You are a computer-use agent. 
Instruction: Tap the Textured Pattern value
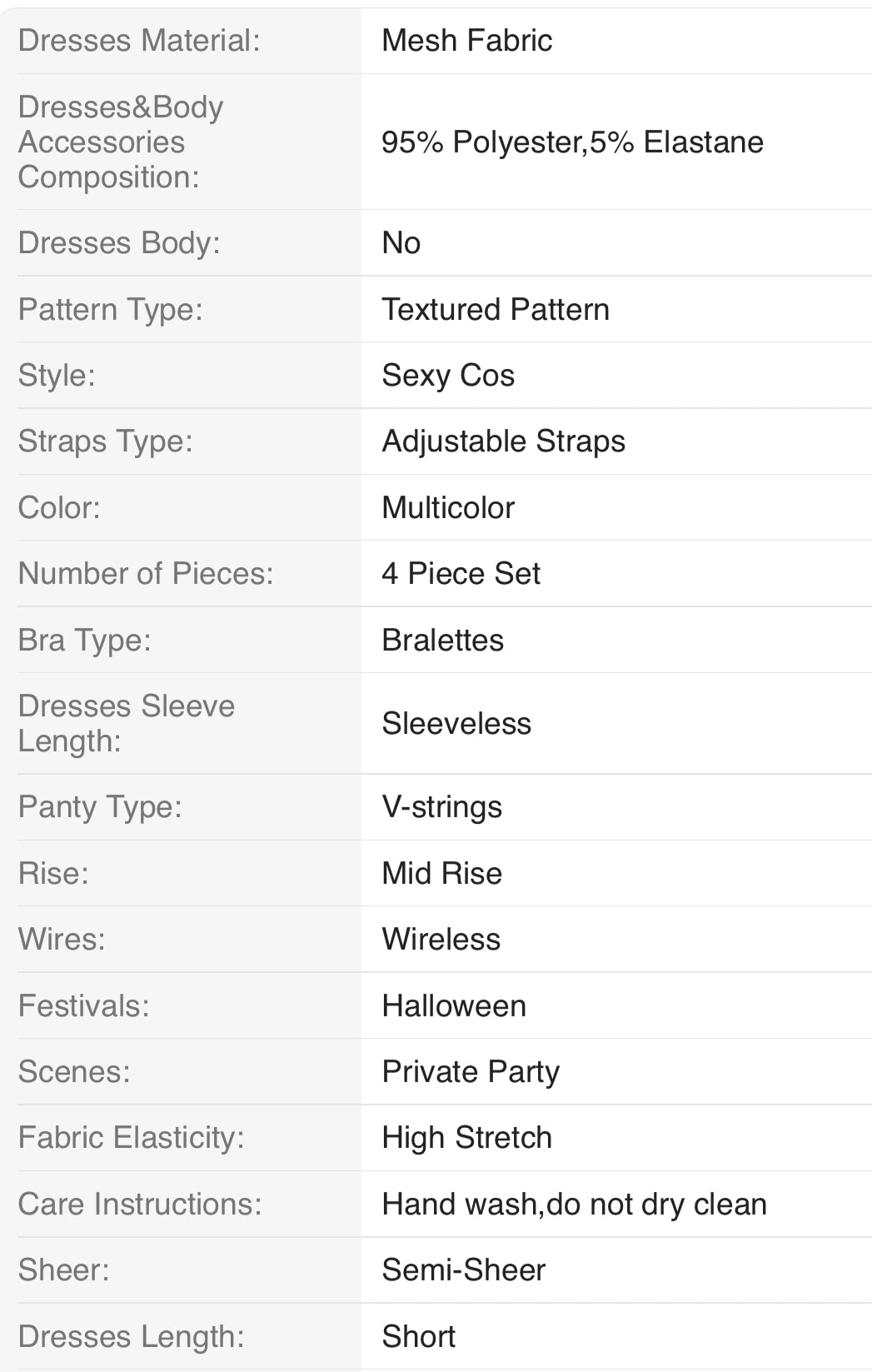coord(495,310)
